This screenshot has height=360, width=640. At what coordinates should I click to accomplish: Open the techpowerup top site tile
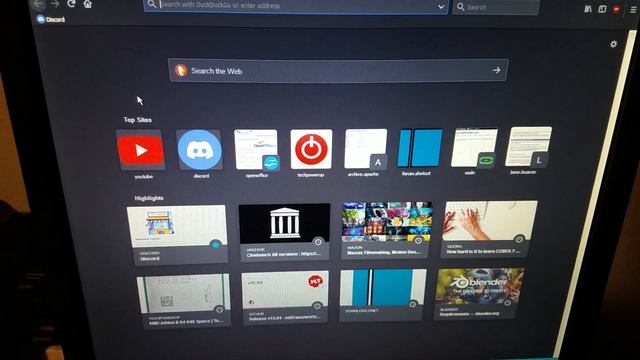(311, 149)
